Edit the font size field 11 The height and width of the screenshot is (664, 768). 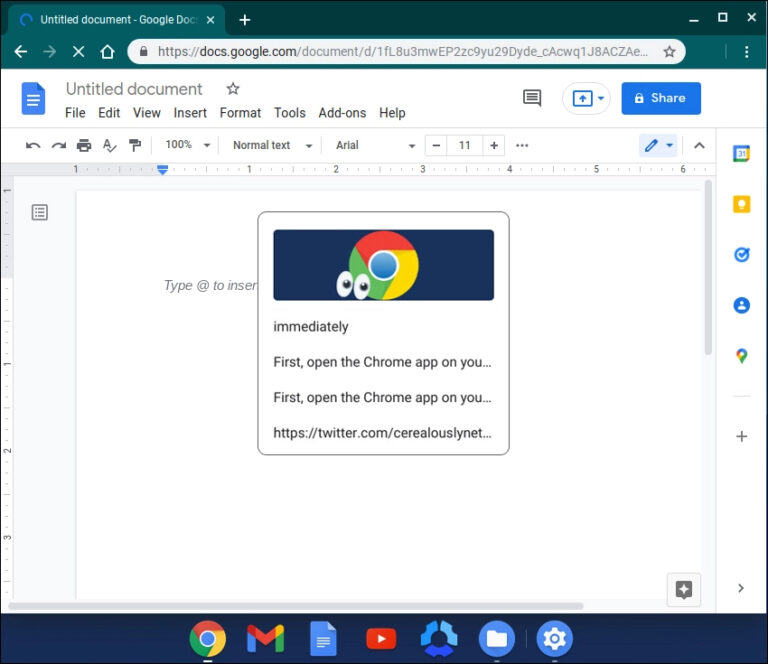(x=465, y=145)
